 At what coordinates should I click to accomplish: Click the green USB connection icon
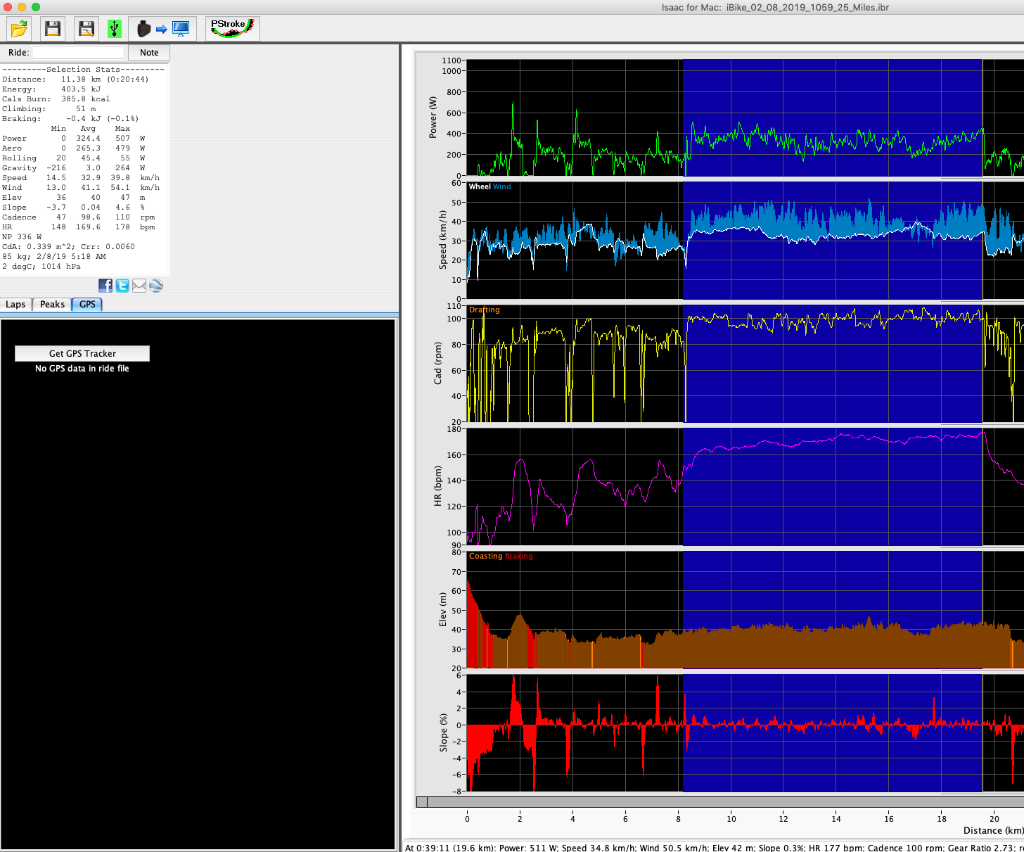pos(114,29)
